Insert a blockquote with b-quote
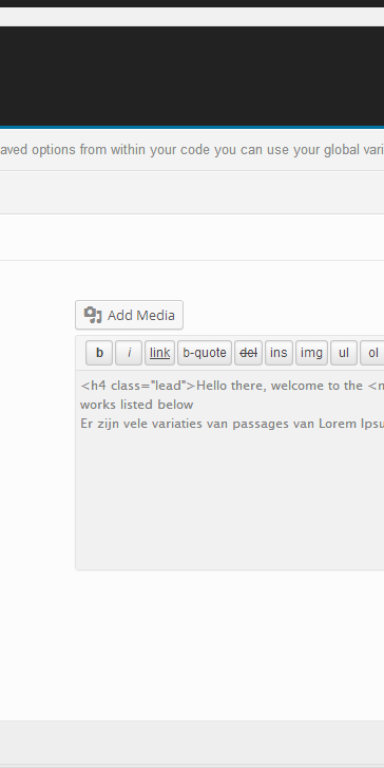Image resolution: width=384 pixels, height=768 pixels. pyautogui.click(x=204, y=353)
